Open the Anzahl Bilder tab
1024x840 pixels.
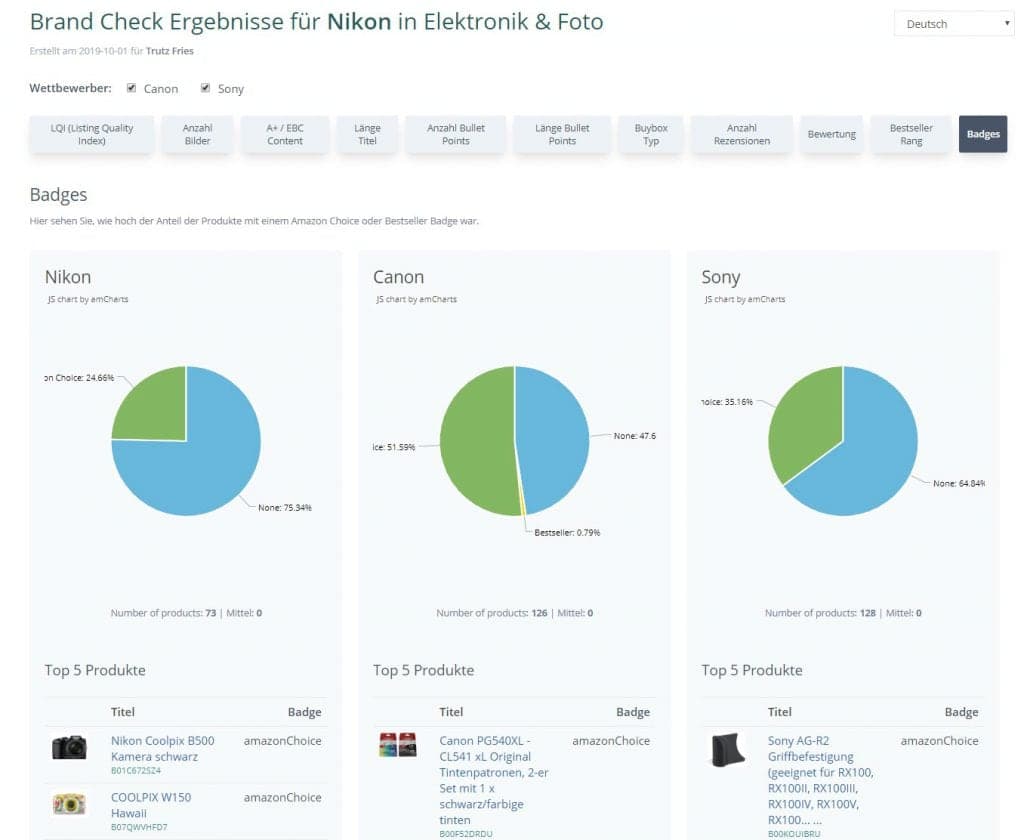tap(198, 135)
